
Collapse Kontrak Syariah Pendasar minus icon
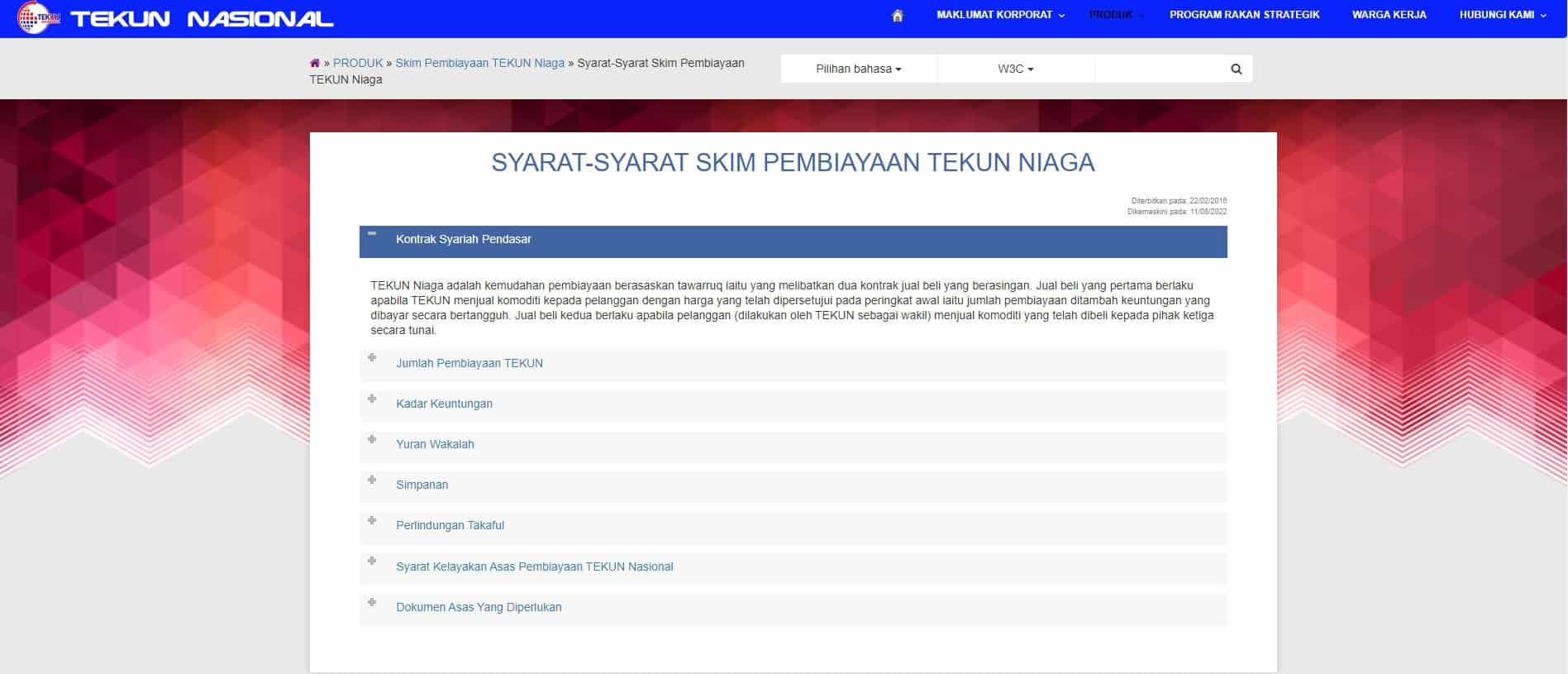372,234
